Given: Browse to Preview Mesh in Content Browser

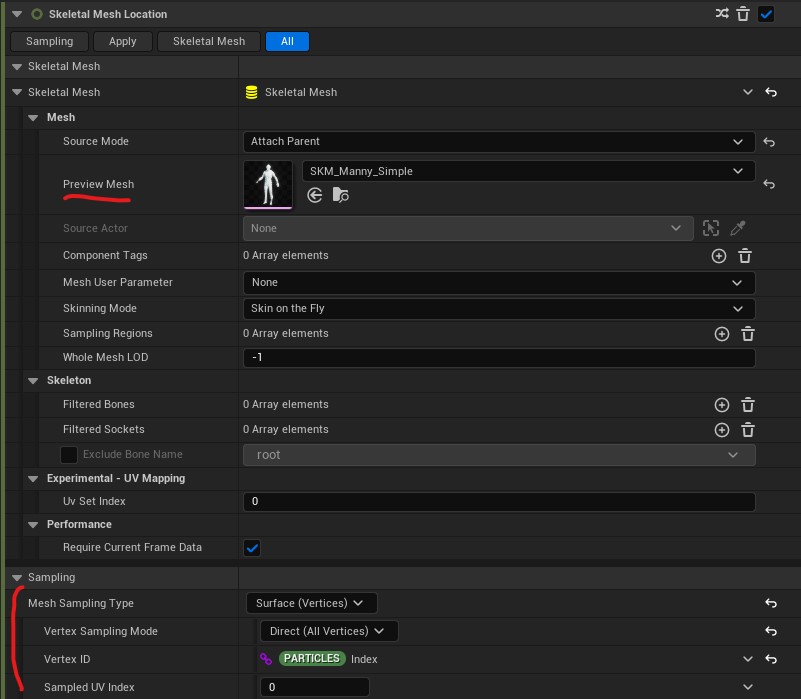Looking at the screenshot, I should [x=340, y=195].
